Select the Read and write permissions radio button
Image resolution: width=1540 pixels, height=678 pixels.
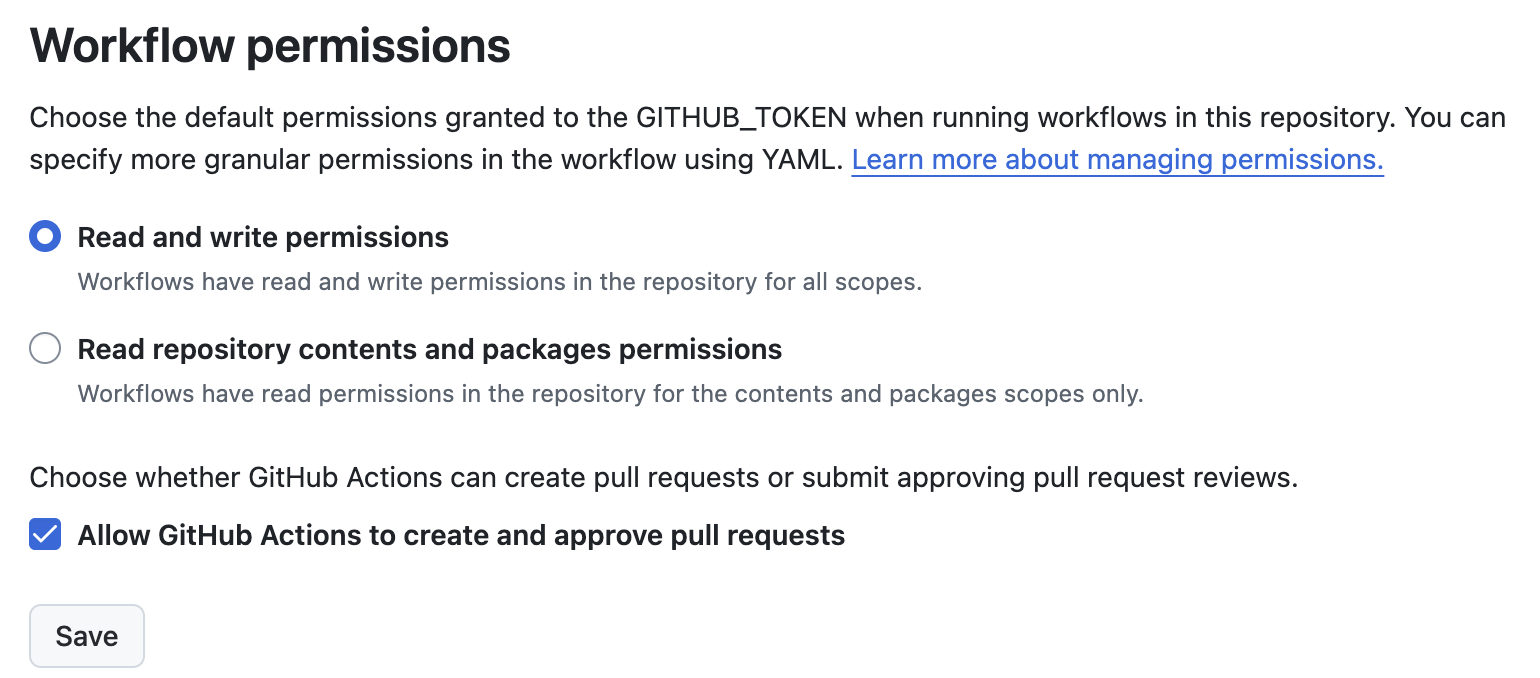tap(45, 237)
